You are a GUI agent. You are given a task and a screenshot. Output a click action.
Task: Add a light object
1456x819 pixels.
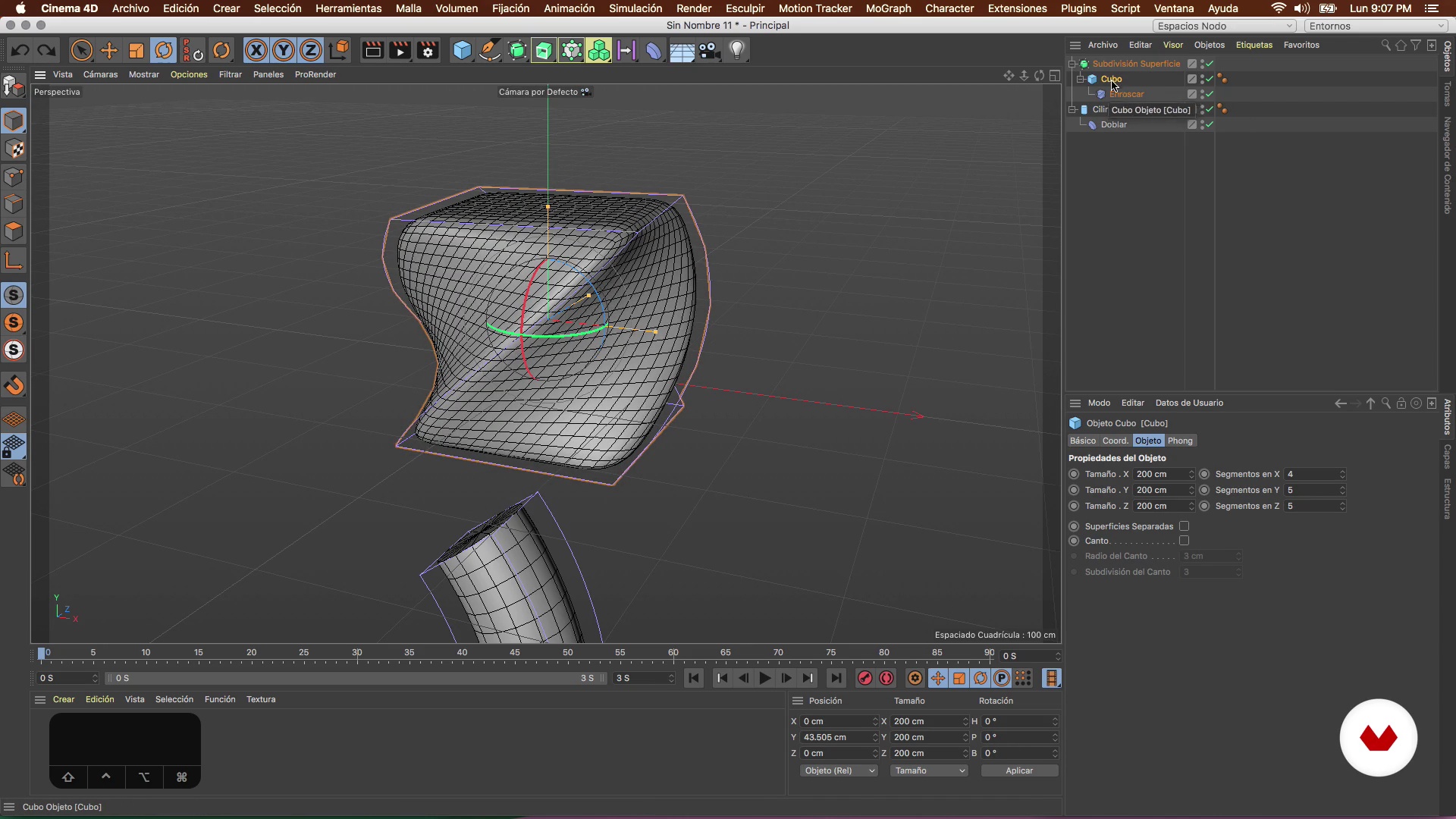pos(737,51)
